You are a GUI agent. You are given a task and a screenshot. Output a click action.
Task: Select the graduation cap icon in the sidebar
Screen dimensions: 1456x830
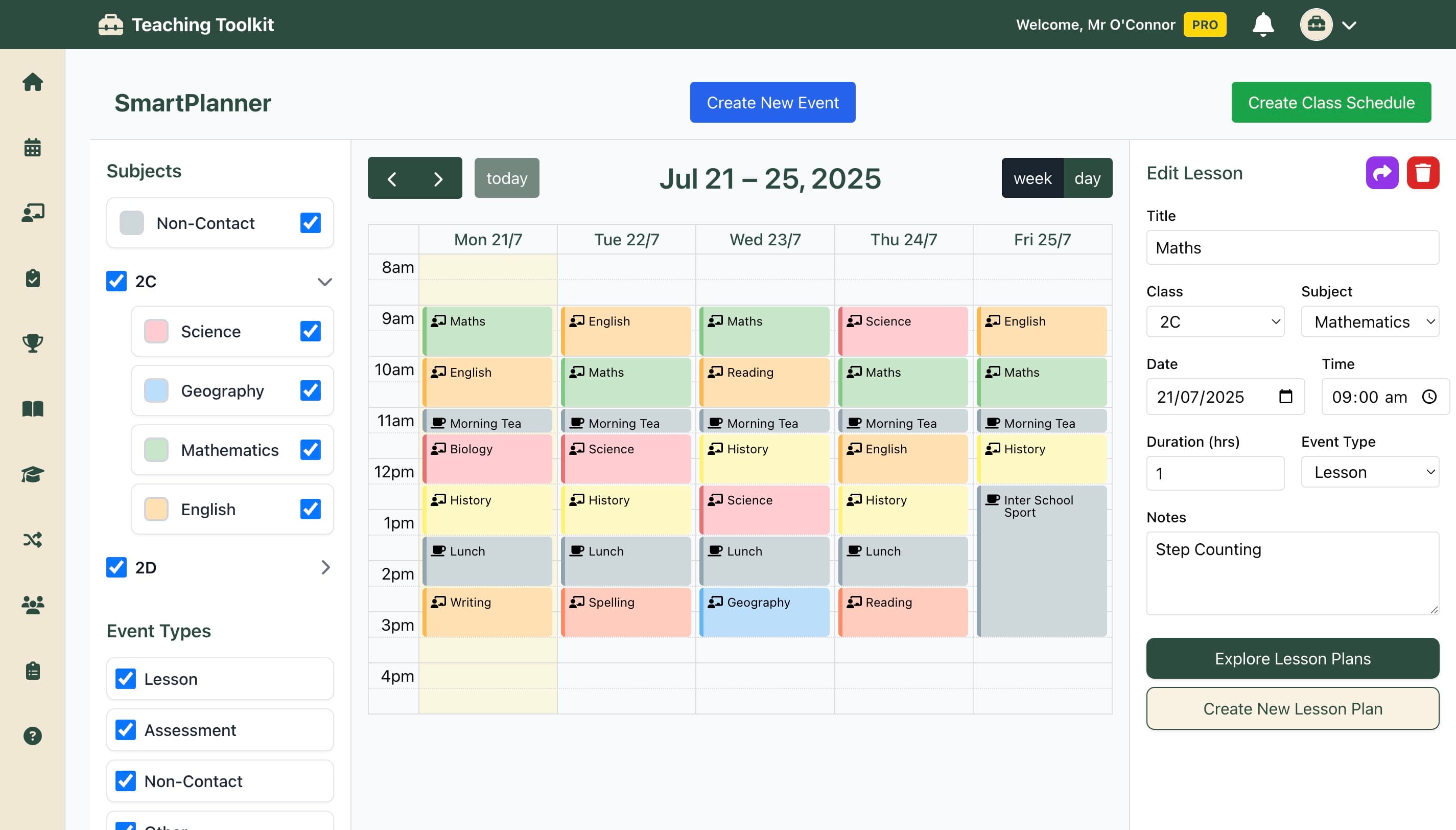tap(33, 474)
